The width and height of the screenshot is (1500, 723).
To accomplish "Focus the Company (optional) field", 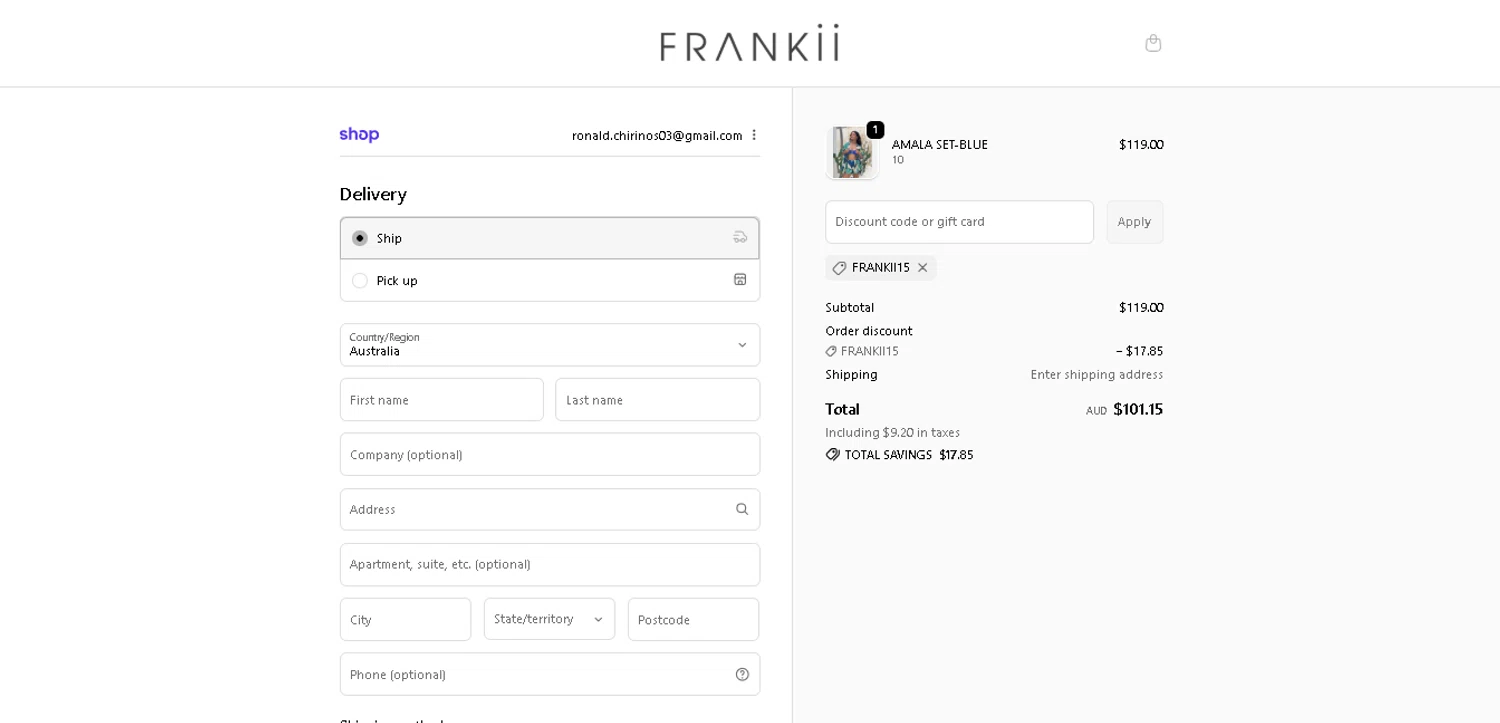I will (550, 454).
